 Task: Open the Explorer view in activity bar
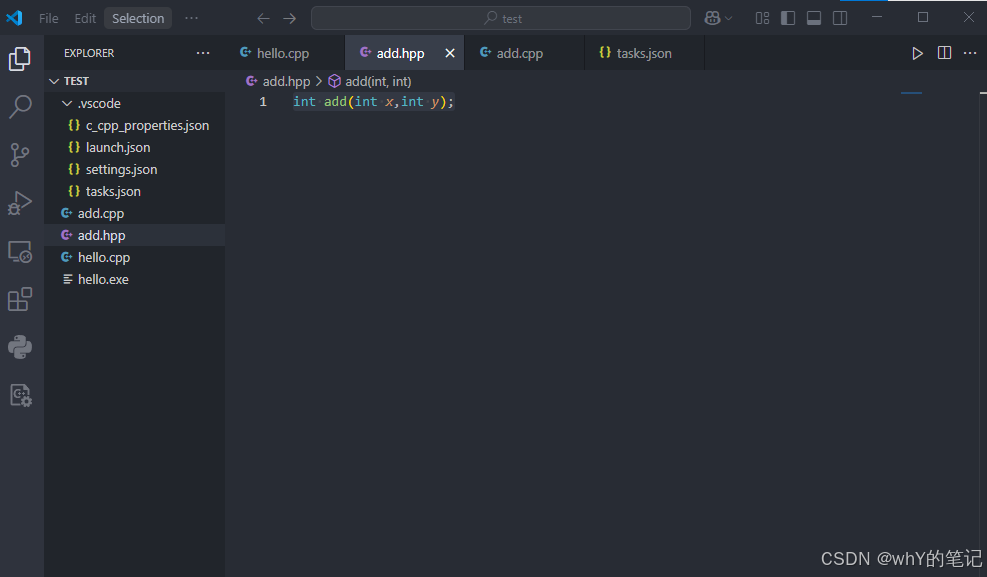tap(20, 59)
